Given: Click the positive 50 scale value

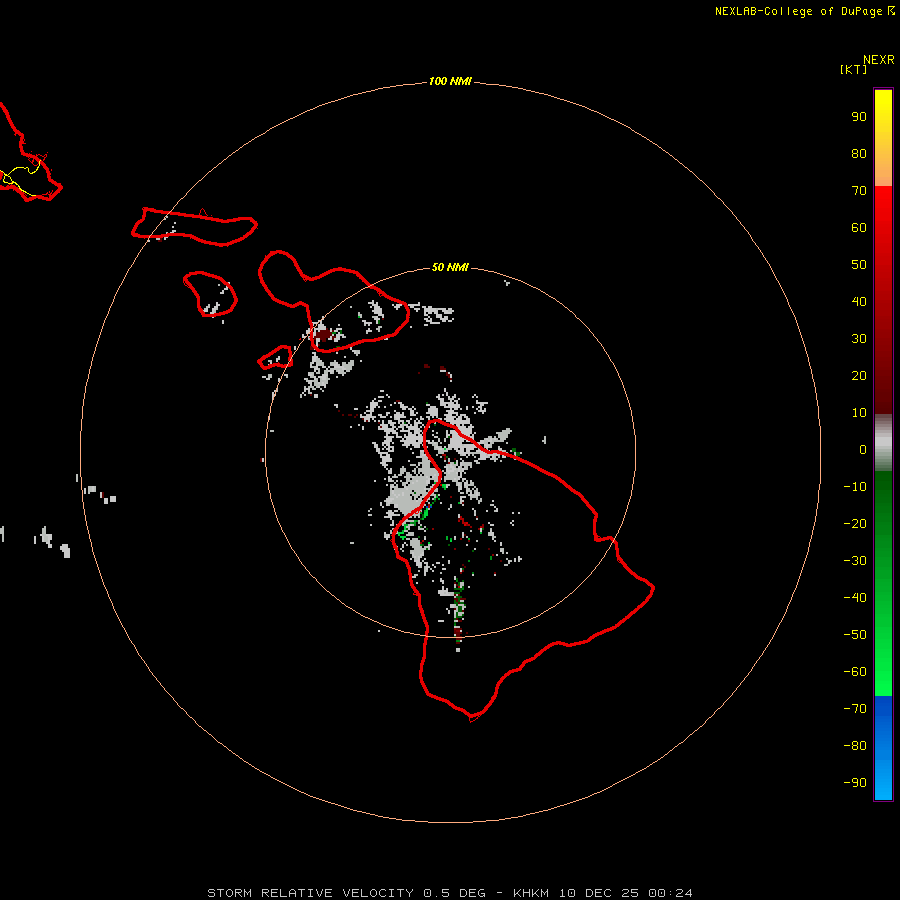Looking at the screenshot, I should pos(859,265).
